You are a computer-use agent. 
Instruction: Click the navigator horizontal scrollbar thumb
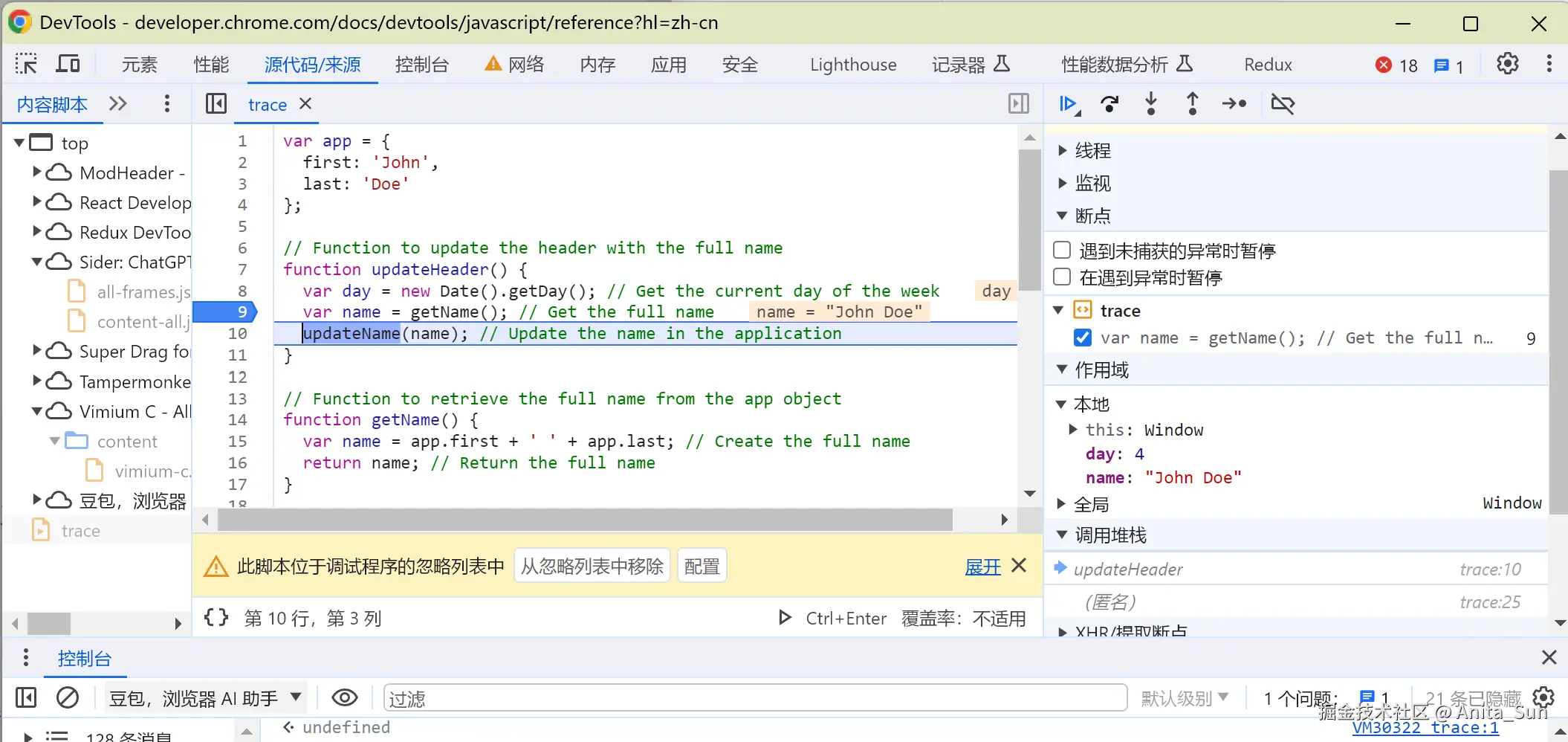click(x=49, y=623)
